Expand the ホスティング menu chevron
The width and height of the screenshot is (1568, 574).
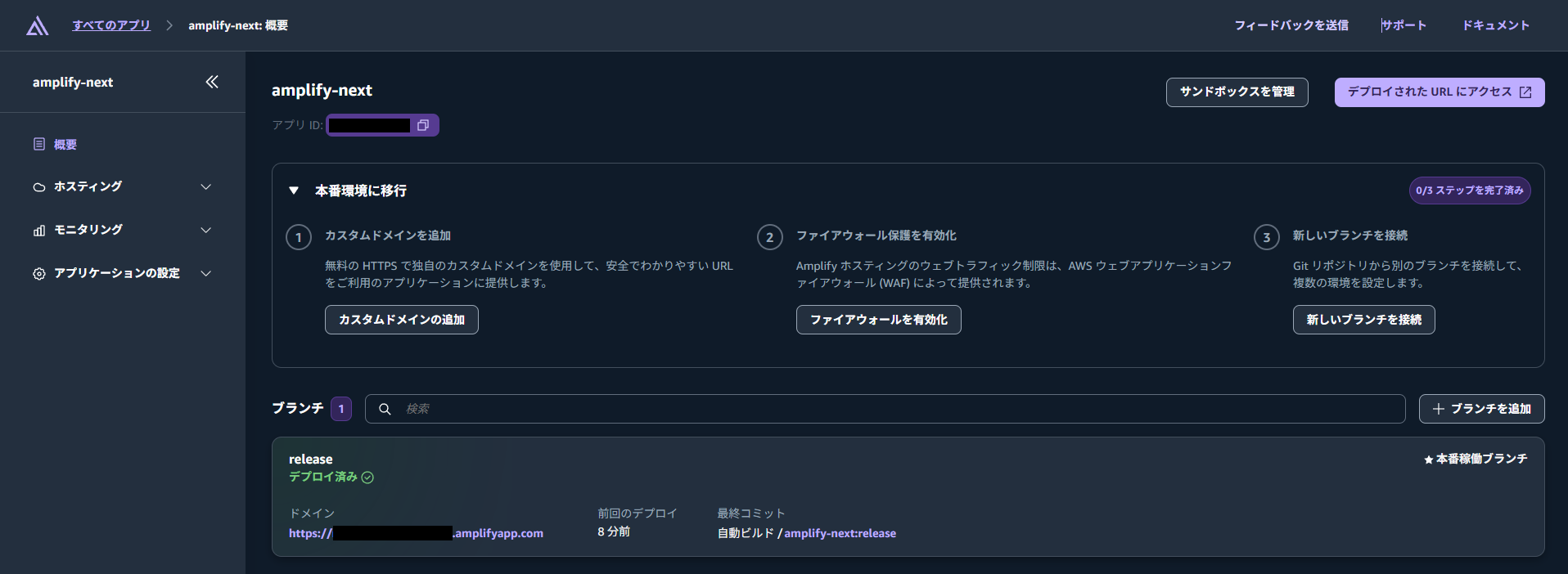tap(206, 187)
